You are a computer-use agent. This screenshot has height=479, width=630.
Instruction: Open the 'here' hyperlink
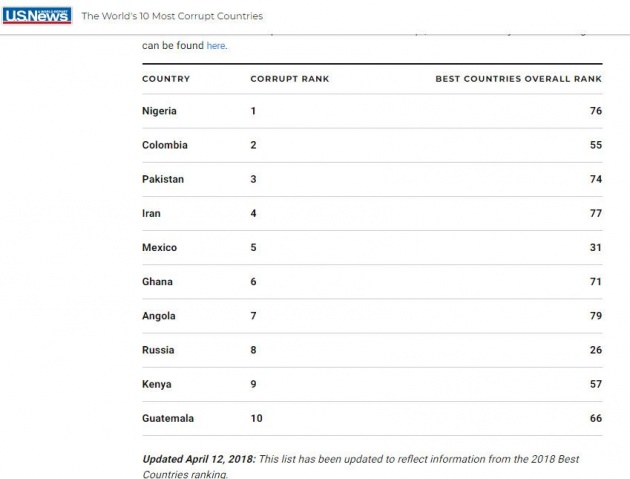tap(216, 46)
